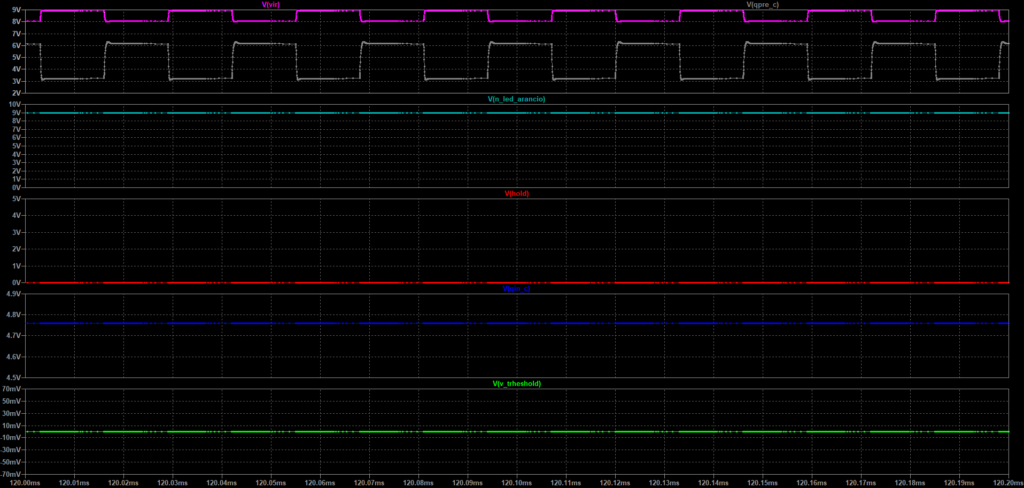The width and height of the screenshot is (1024, 488).
Task: Click the 120.05ms time axis label
Action: pos(271,483)
